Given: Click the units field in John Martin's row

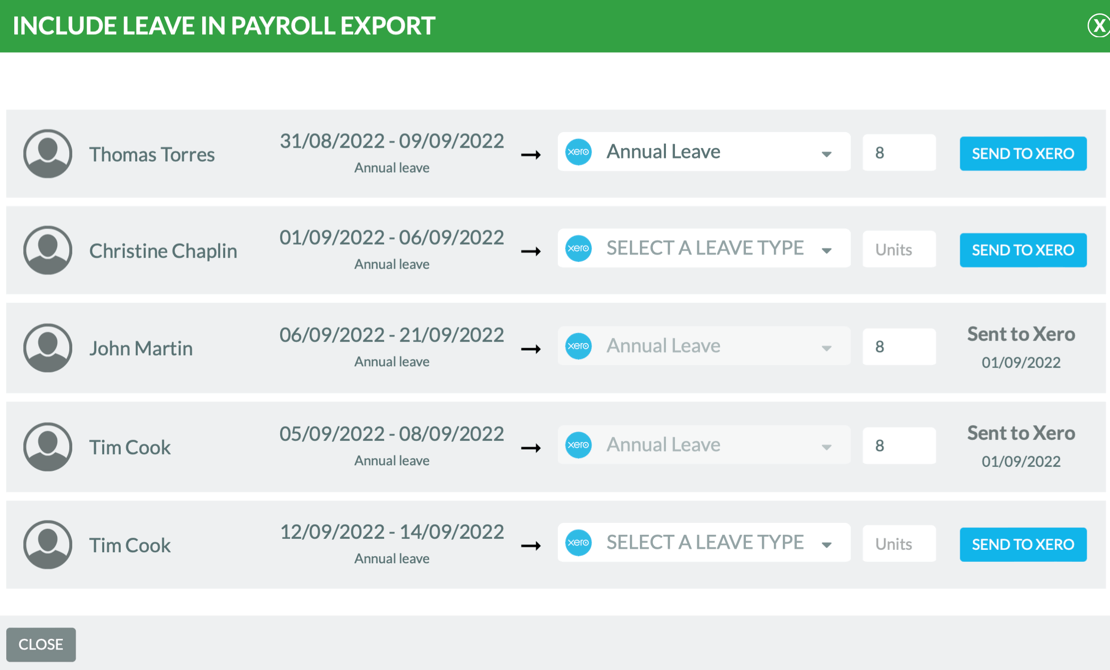Looking at the screenshot, I should pyautogui.click(x=899, y=347).
